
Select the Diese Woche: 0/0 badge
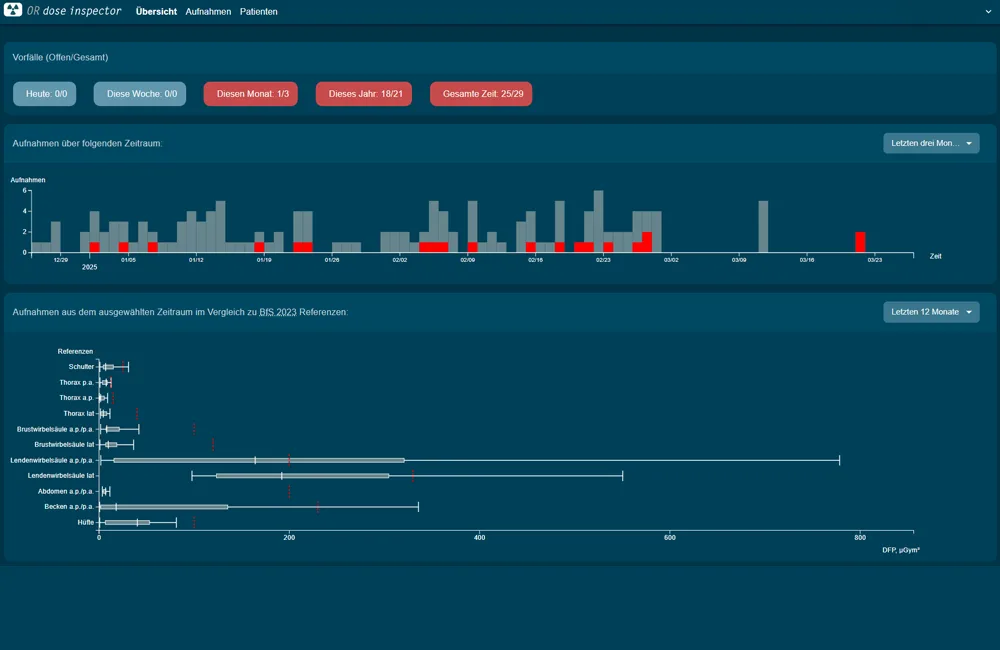[x=140, y=94]
